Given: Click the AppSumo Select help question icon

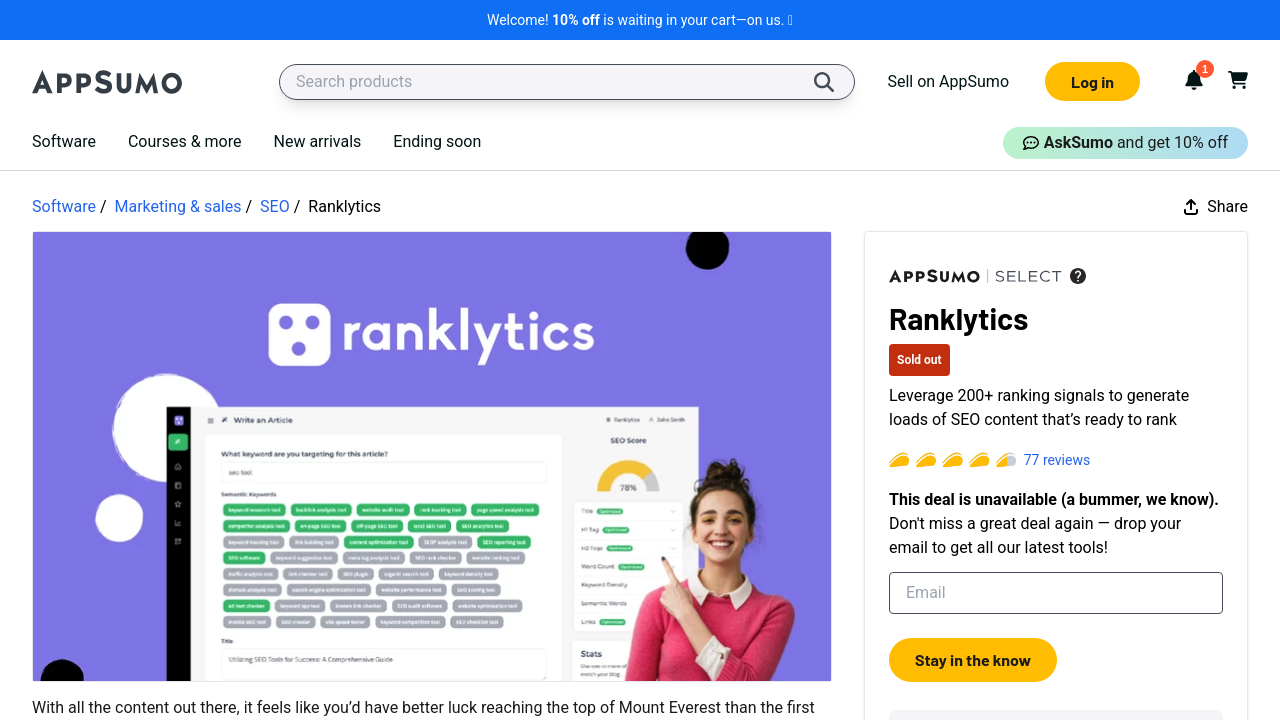Looking at the screenshot, I should coord(1078,276).
